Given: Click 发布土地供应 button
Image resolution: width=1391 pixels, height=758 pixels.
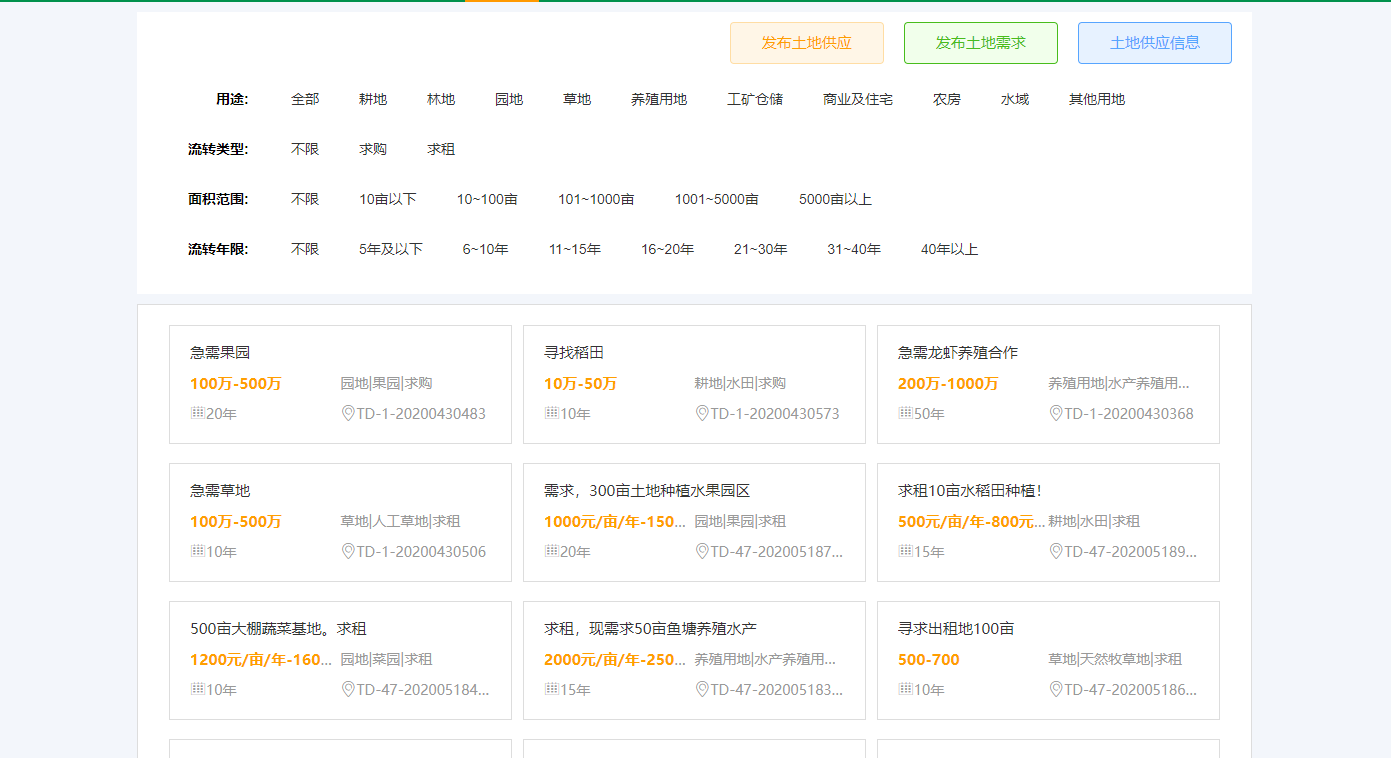Looking at the screenshot, I should pyautogui.click(x=806, y=43).
